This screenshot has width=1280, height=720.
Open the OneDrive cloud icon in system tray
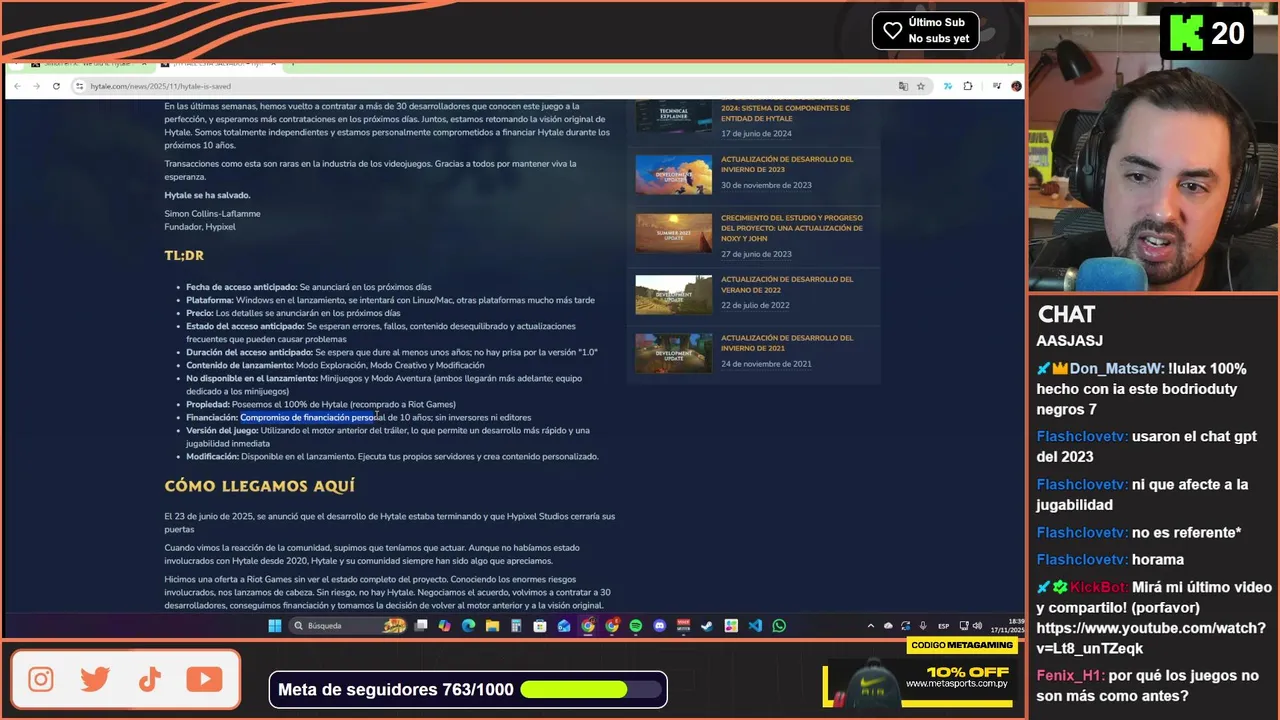point(888,626)
